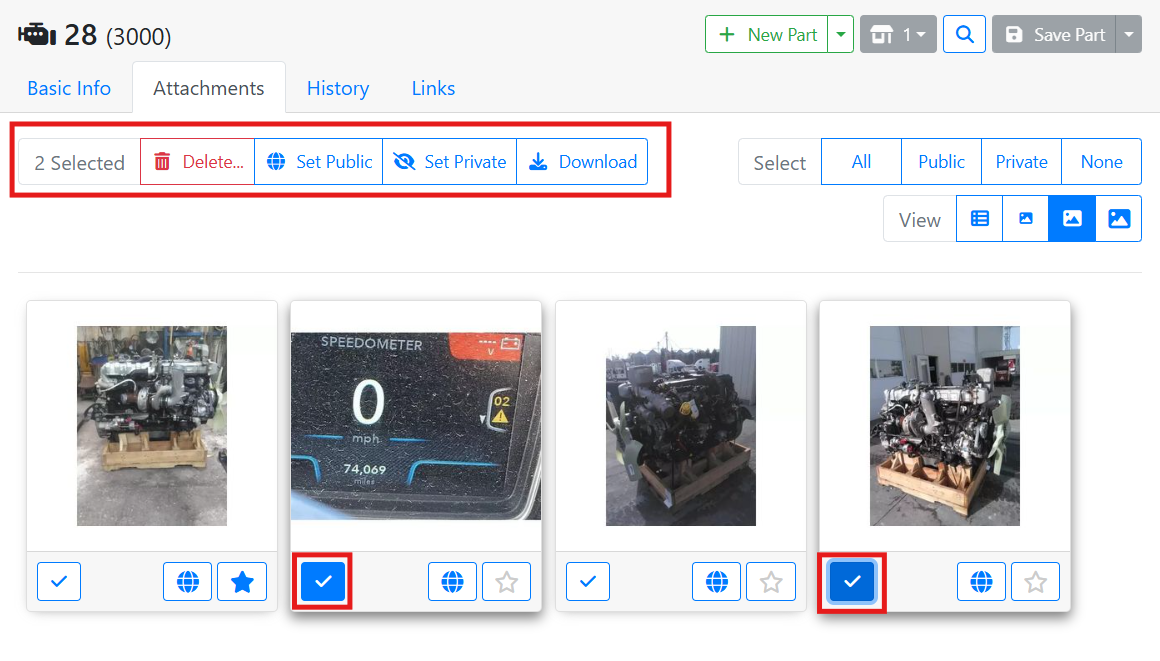Viewport: 1160px width, 661px height.
Task: Click the filled star on first engine photo
Action: click(x=242, y=582)
